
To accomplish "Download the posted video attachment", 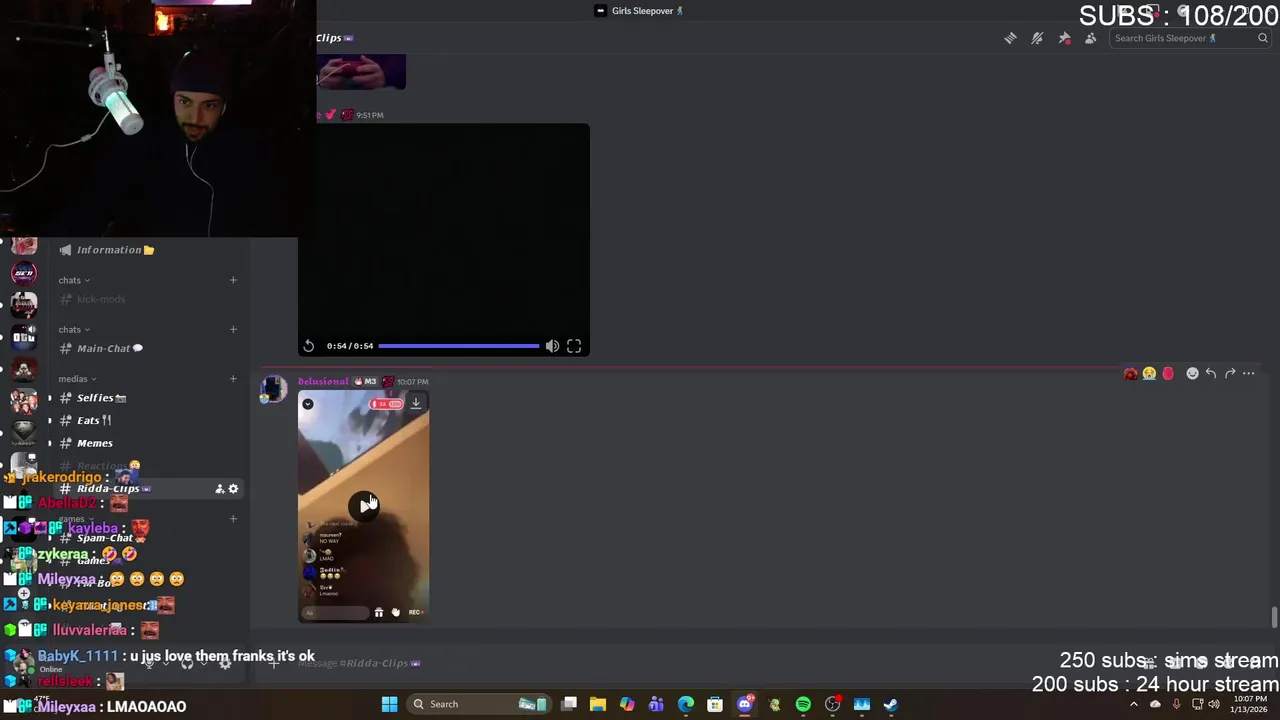I will click(x=416, y=403).
